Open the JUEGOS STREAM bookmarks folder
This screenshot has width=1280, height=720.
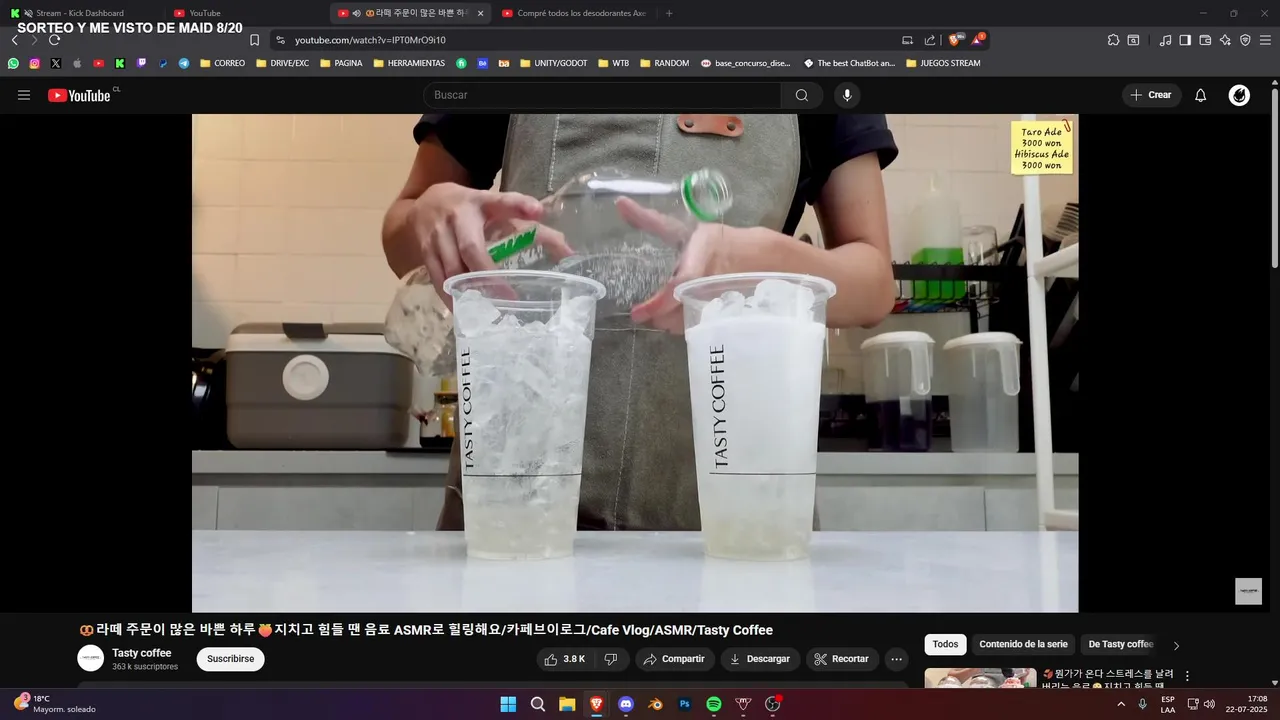pos(943,63)
